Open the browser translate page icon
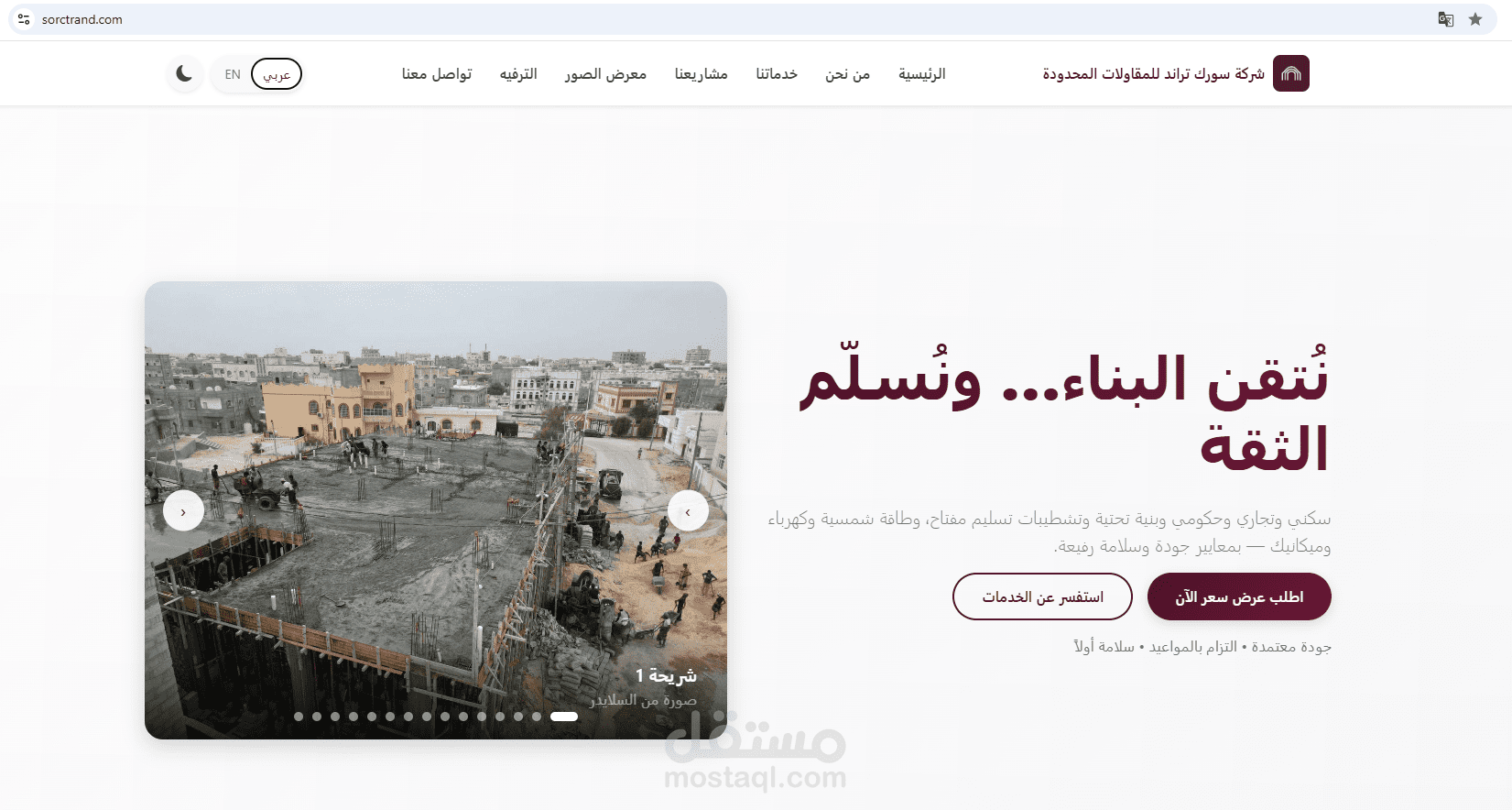This screenshot has width=1512, height=810. [x=1446, y=19]
